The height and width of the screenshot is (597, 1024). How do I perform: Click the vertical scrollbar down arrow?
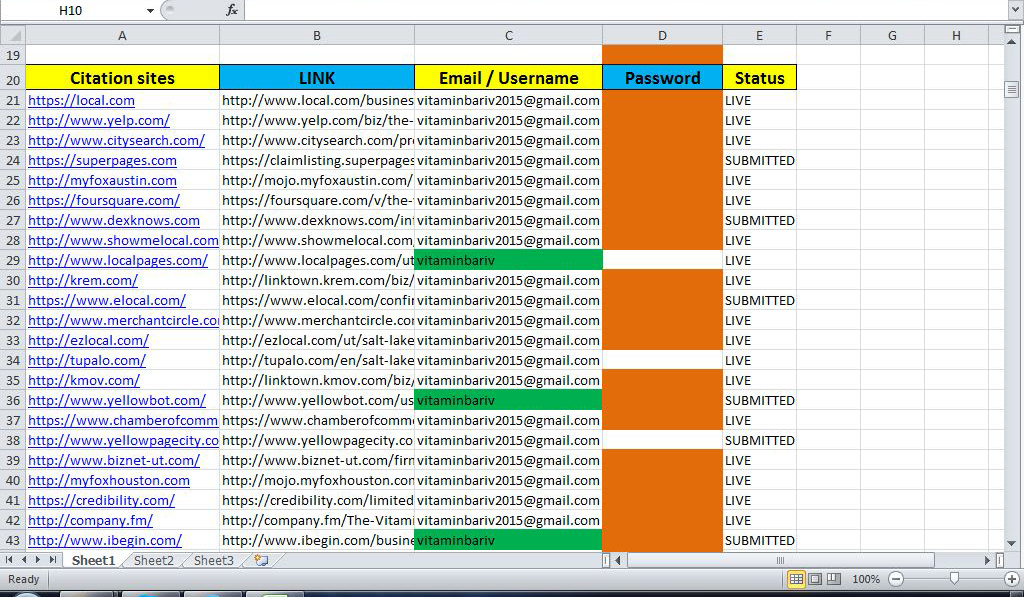[1012, 543]
